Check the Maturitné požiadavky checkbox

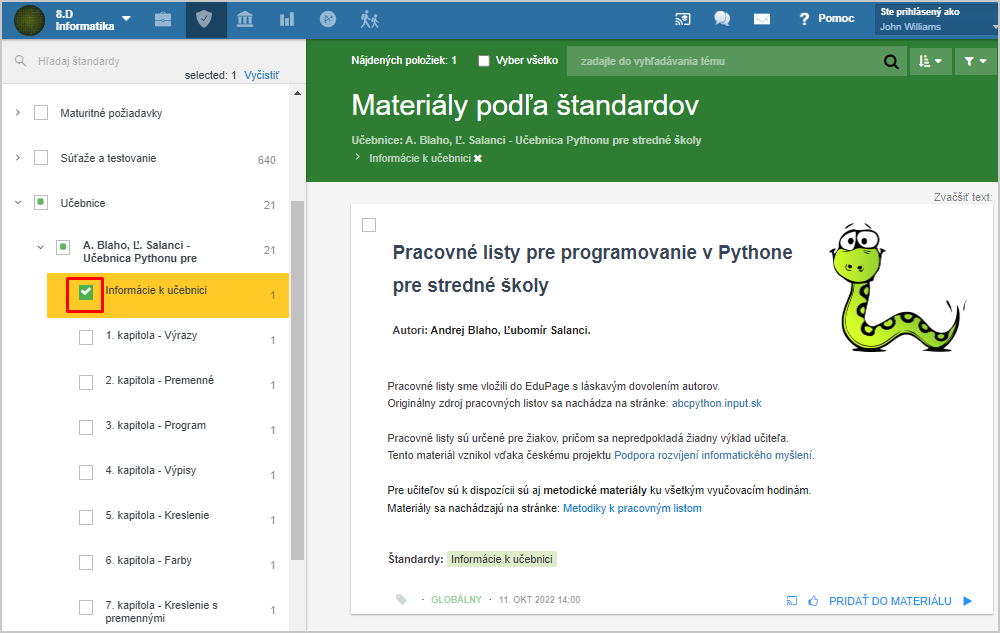coord(41,113)
